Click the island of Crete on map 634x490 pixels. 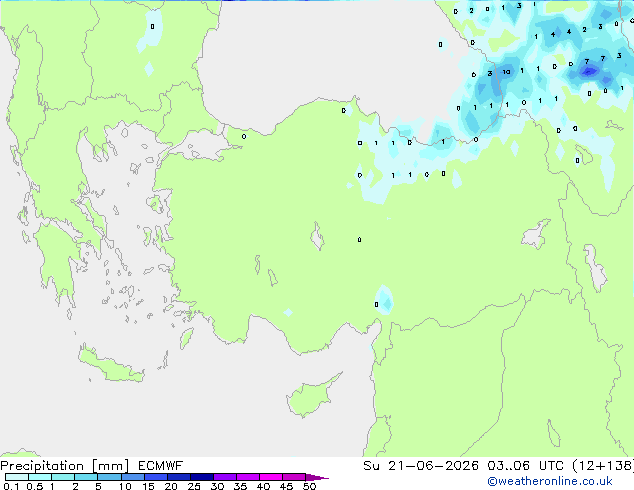coord(110,365)
